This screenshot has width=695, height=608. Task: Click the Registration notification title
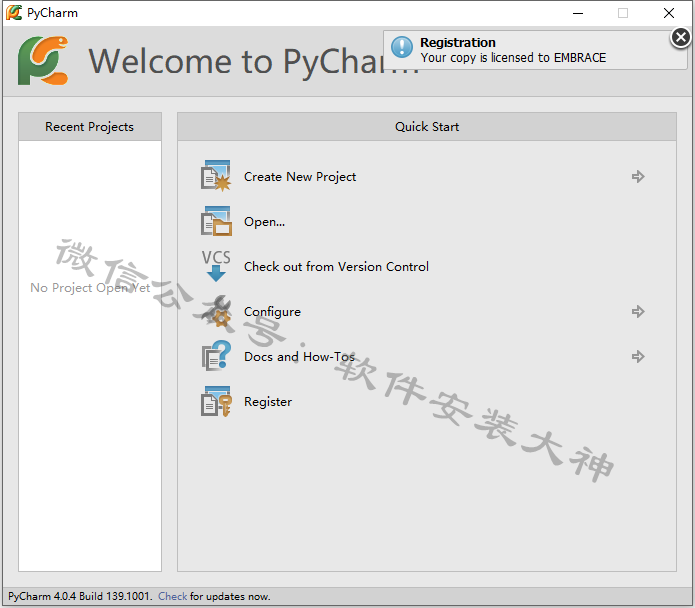coord(457,43)
